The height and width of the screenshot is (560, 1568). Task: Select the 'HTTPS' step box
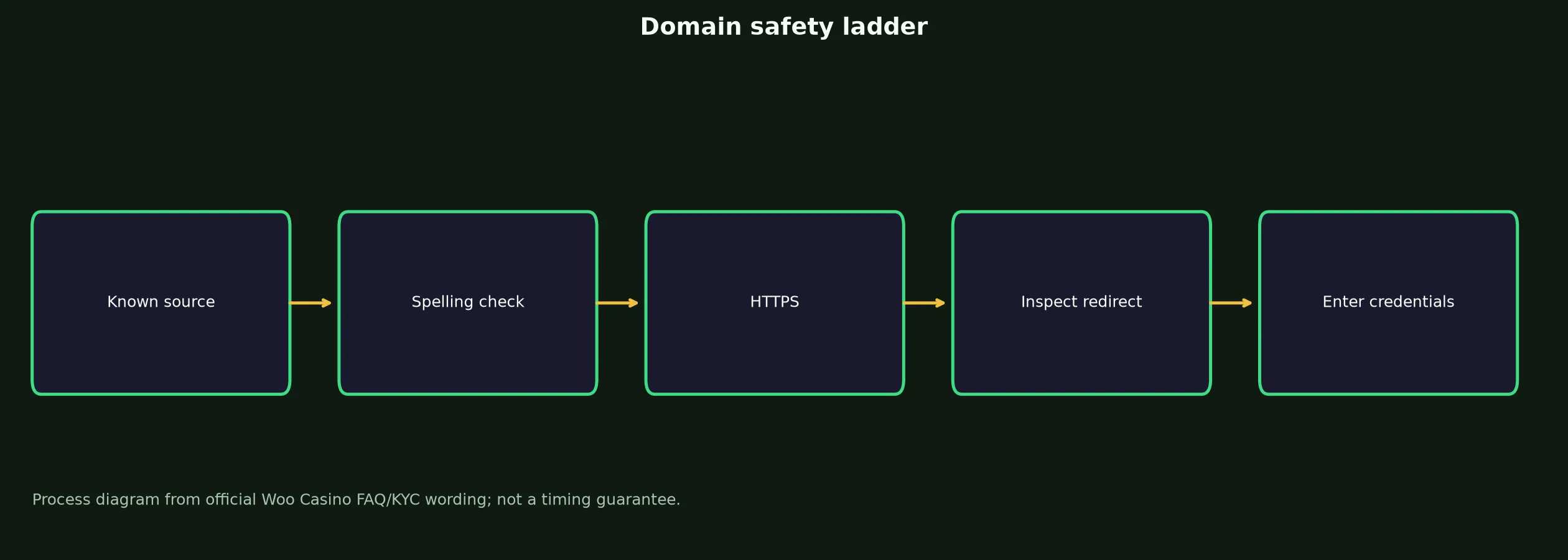[775, 303]
